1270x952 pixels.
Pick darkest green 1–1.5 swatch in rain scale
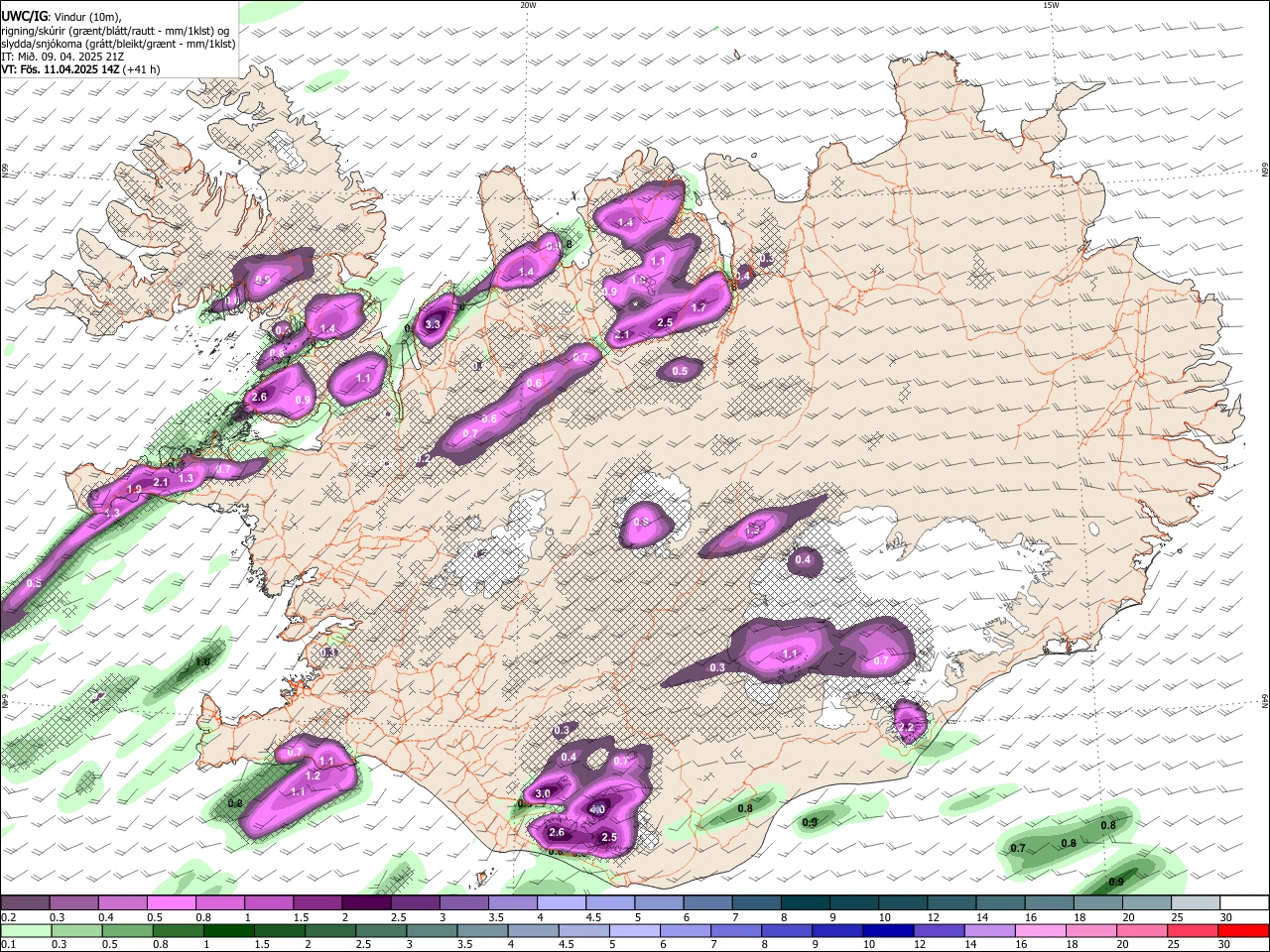tap(228, 931)
